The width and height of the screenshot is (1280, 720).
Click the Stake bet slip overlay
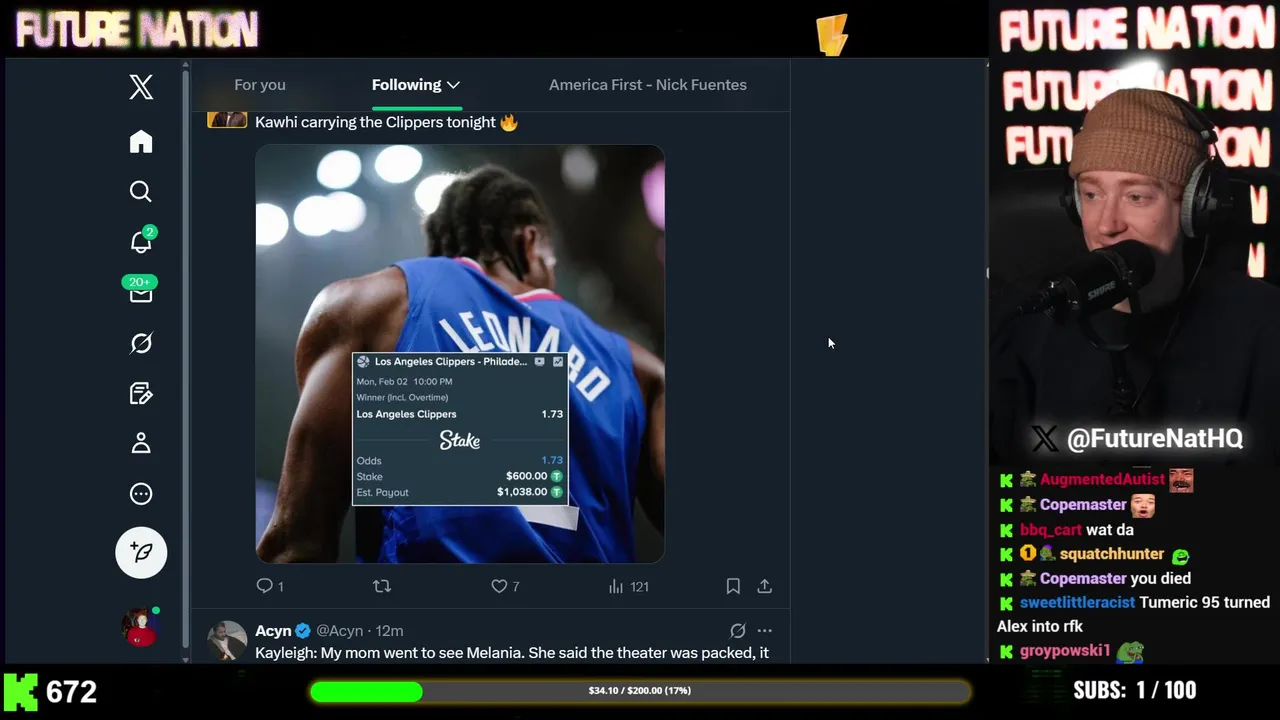tap(460, 428)
